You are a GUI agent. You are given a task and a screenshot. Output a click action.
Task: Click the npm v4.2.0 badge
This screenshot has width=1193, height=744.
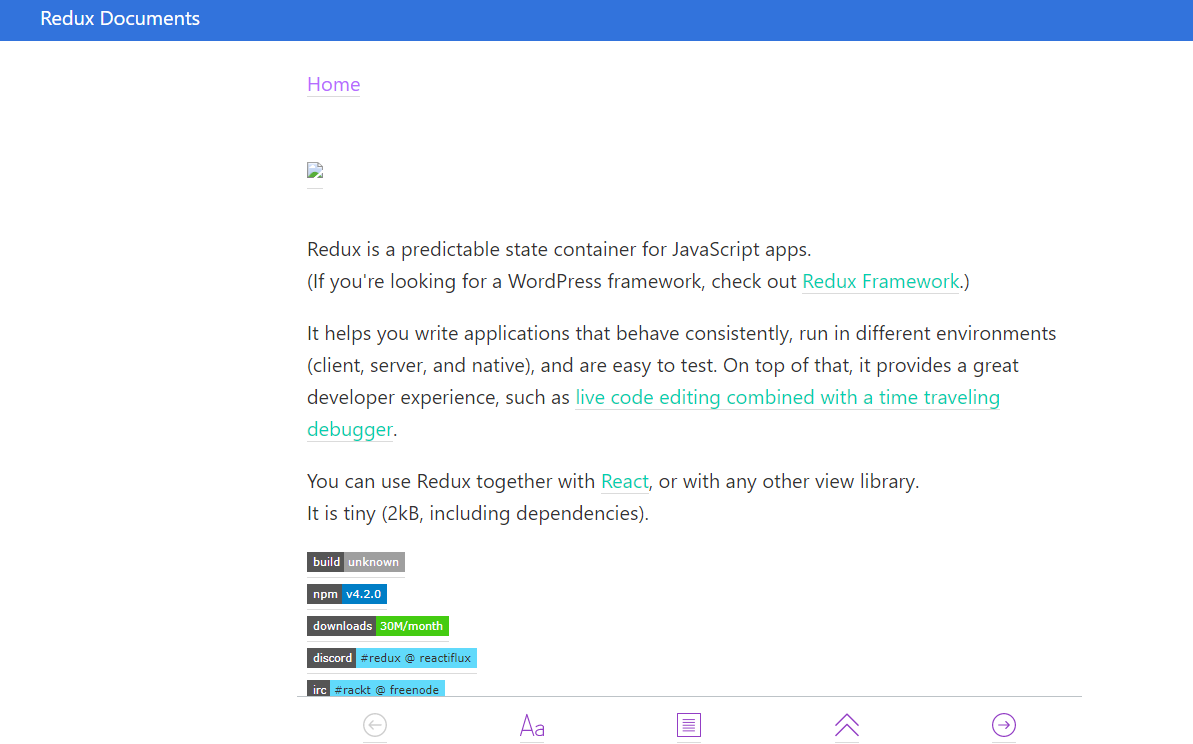coord(347,594)
